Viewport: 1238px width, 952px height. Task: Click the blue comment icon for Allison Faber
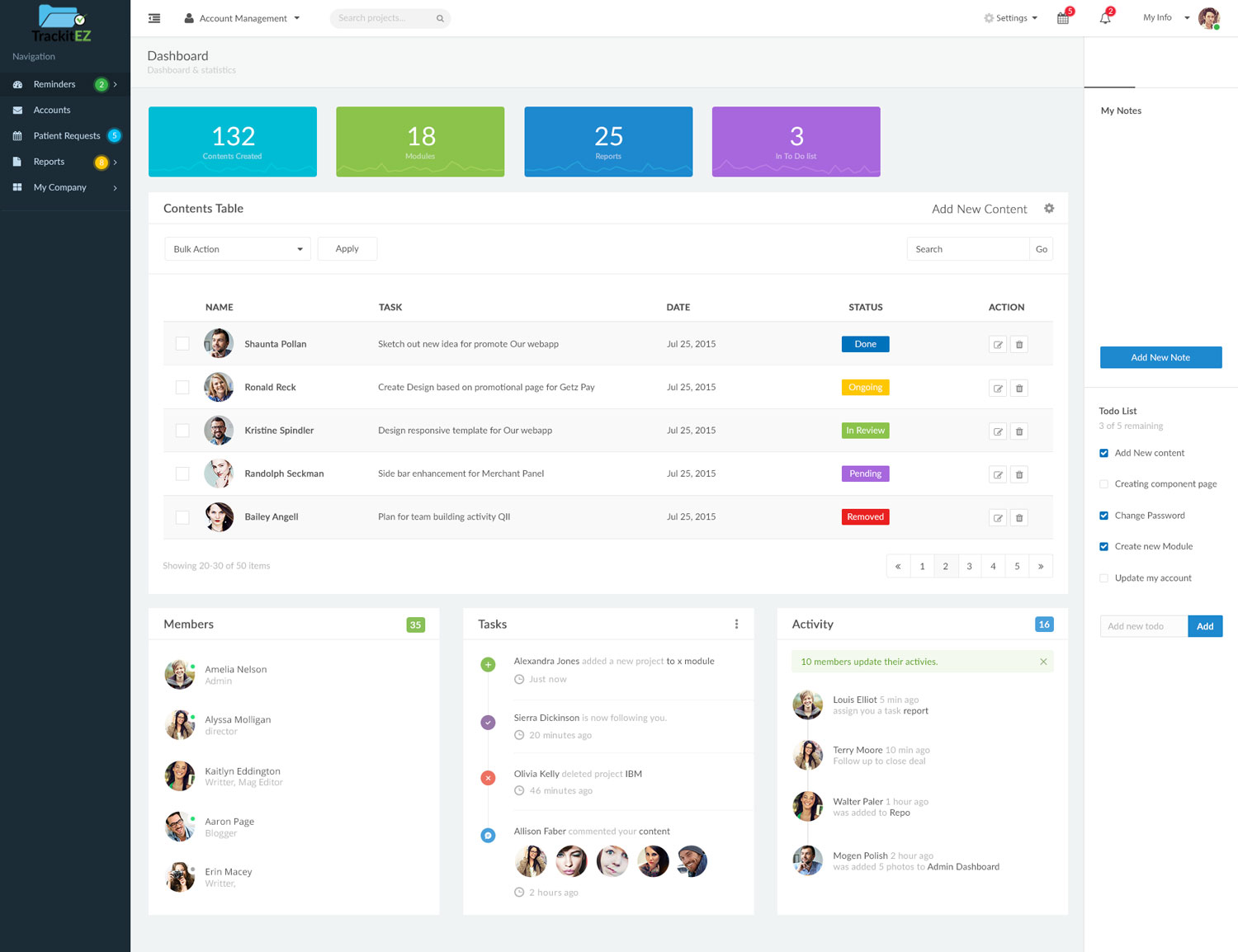[489, 836]
